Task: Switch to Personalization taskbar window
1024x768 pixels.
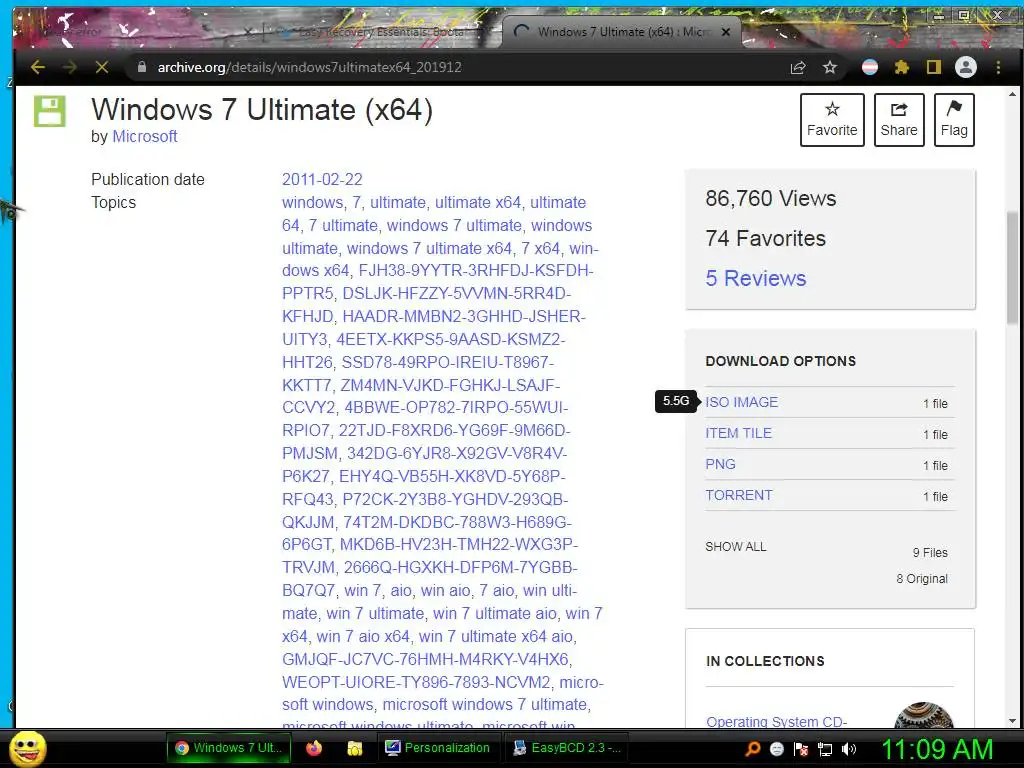Action: (438, 748)
